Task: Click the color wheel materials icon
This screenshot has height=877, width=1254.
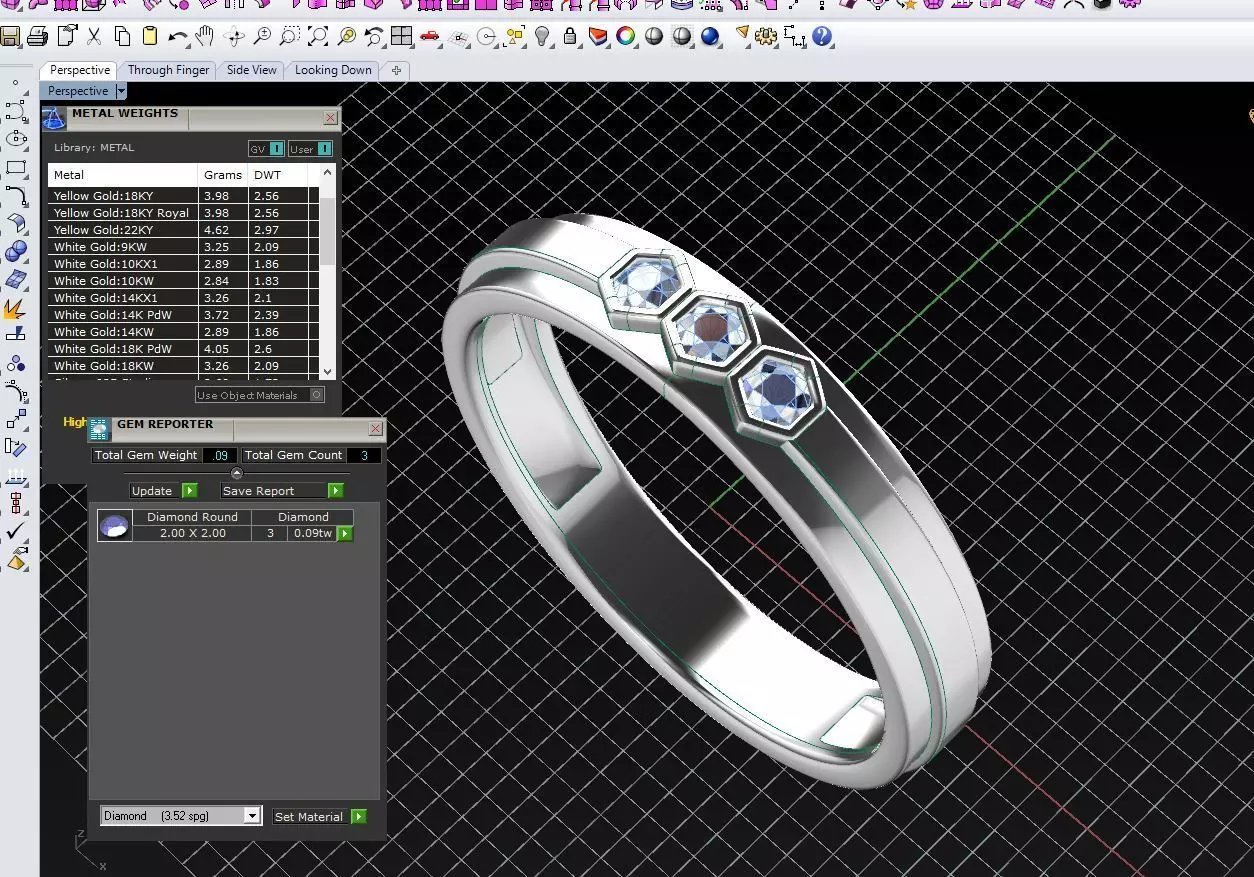Action: point(626,37)
